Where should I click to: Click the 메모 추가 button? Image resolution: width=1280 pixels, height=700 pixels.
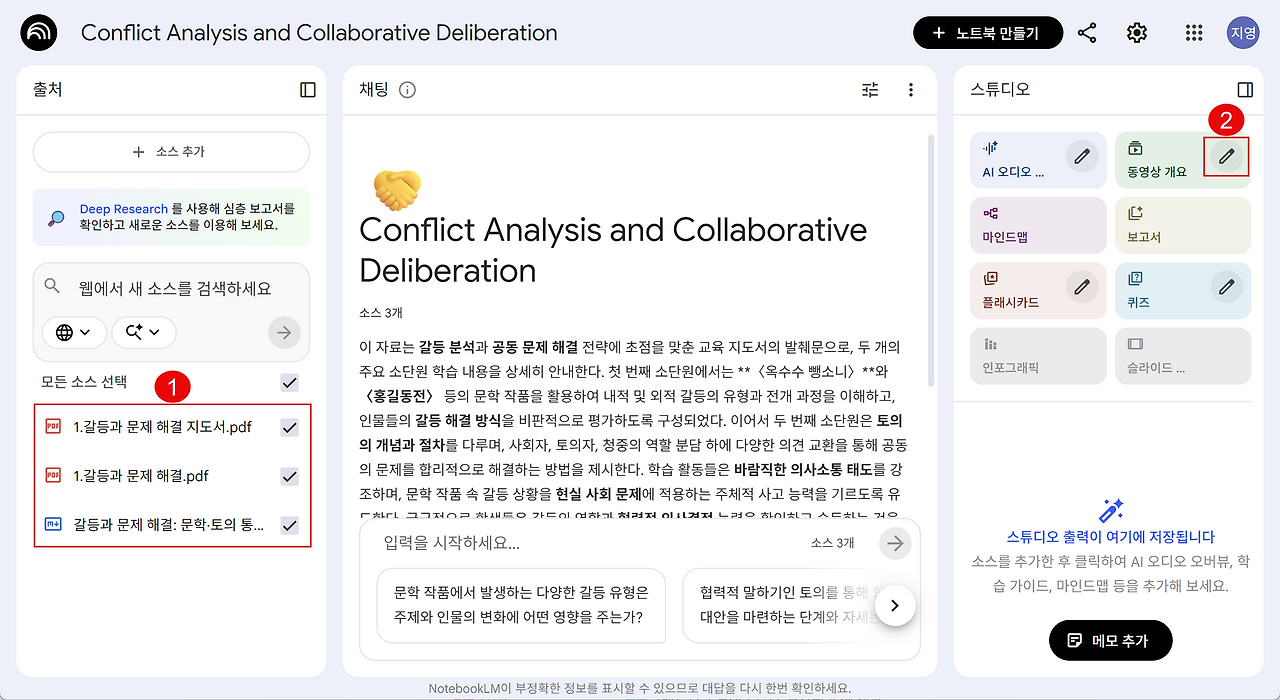click(x=1110, y=640)
